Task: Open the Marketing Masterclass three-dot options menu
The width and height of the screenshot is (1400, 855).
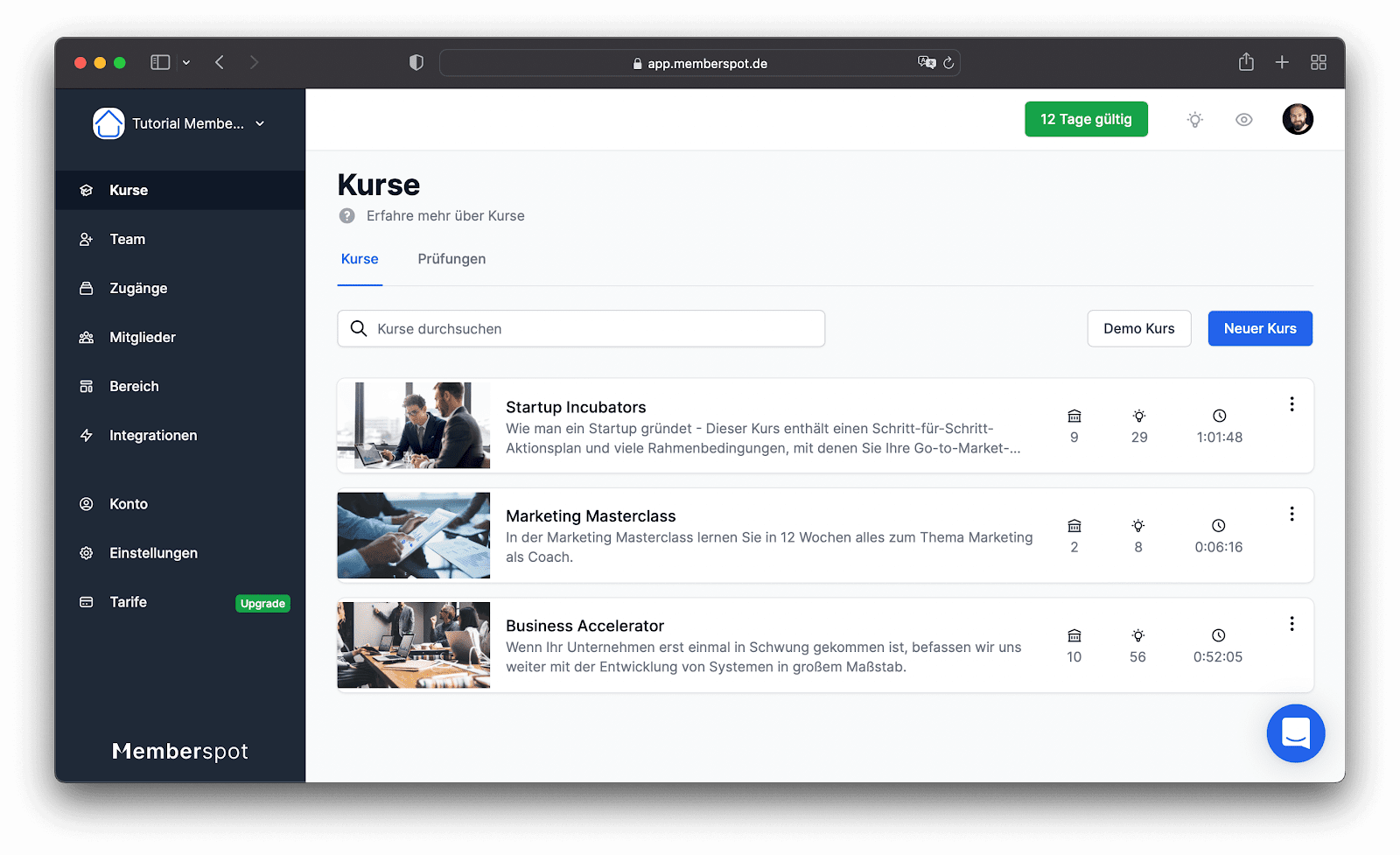Action: (1291, 514)
